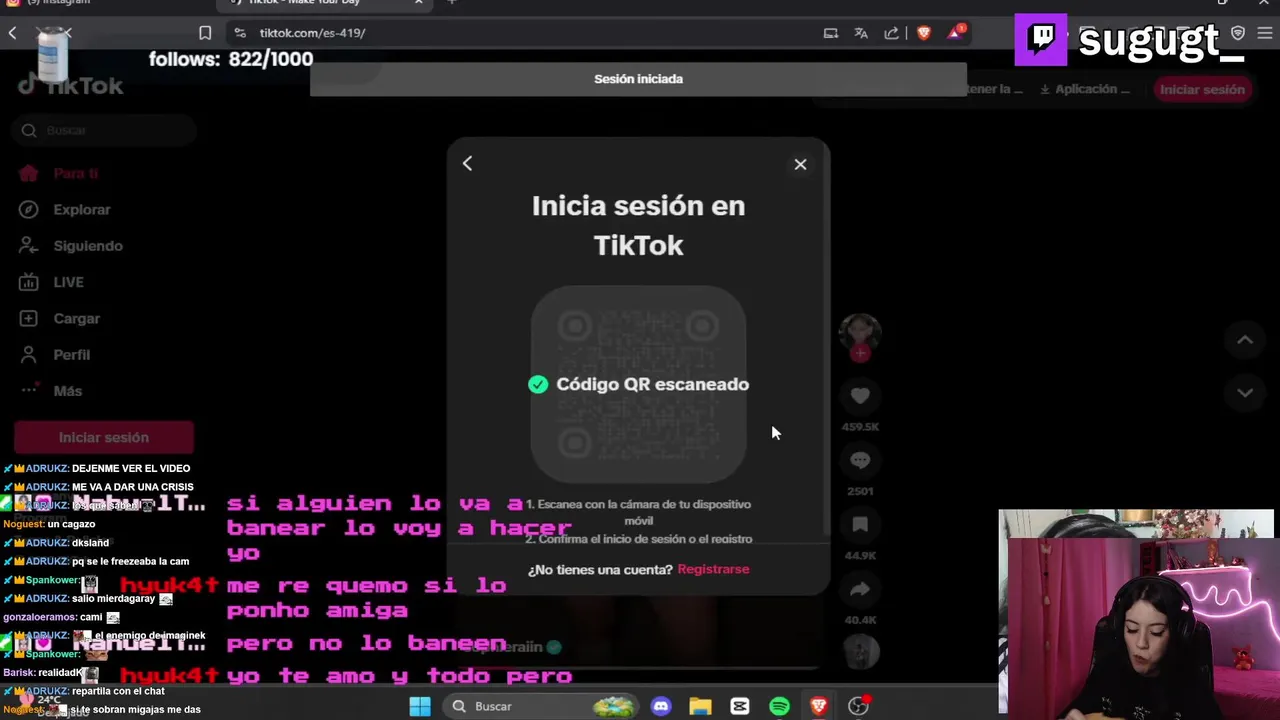Click the browser back arrow
This screenshot has width=1280, height=720.
[12, 33]
